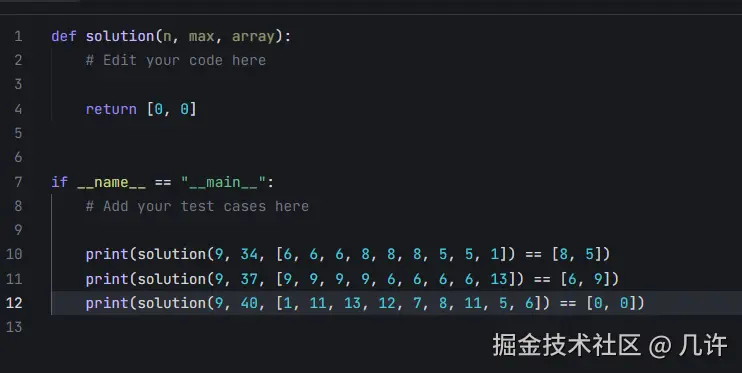This screenshot has width=742, height=373.
Task: Click the value 37 on line 11
Action: (249, 279)
